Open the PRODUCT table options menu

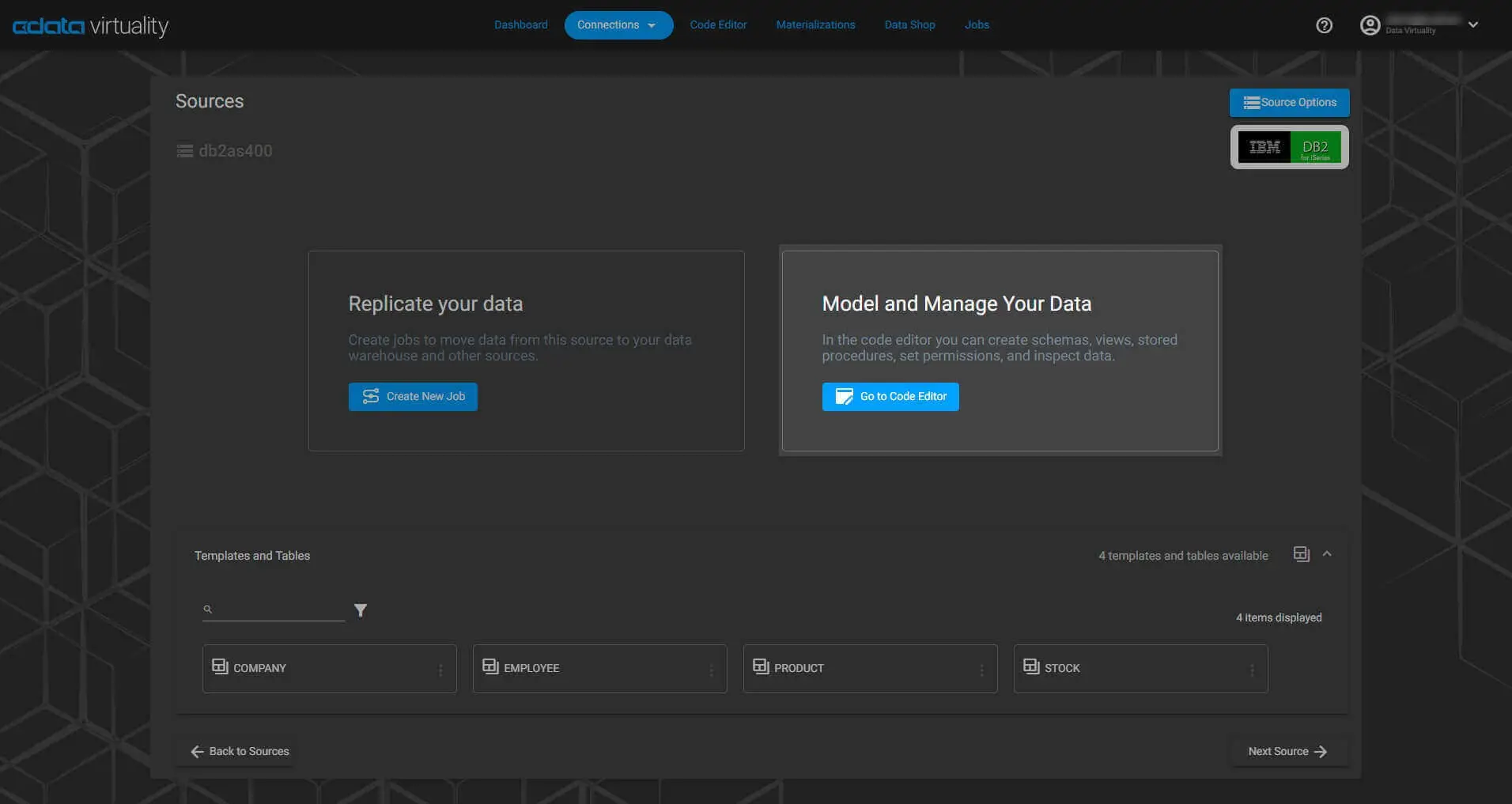pos(981,670)
